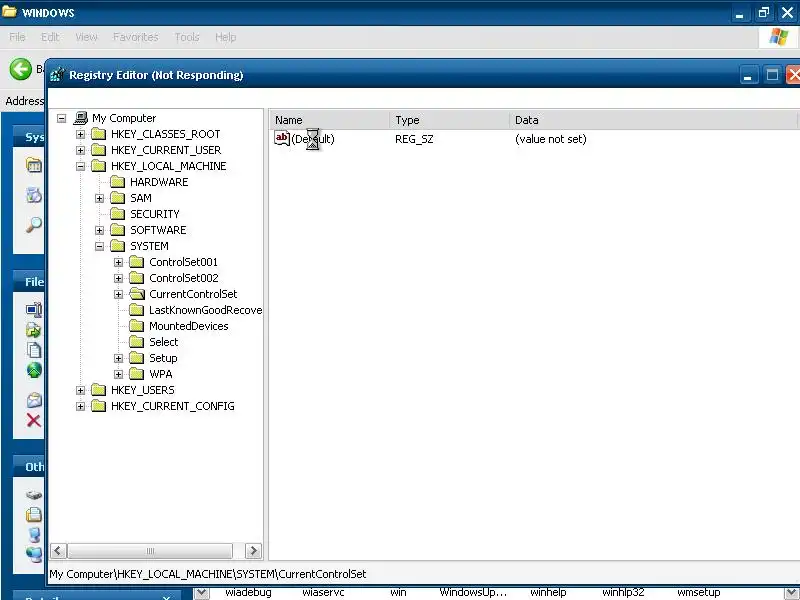
Task: Select the LastKnownGoodRecovery key label
Action: (x=206, y=310)
